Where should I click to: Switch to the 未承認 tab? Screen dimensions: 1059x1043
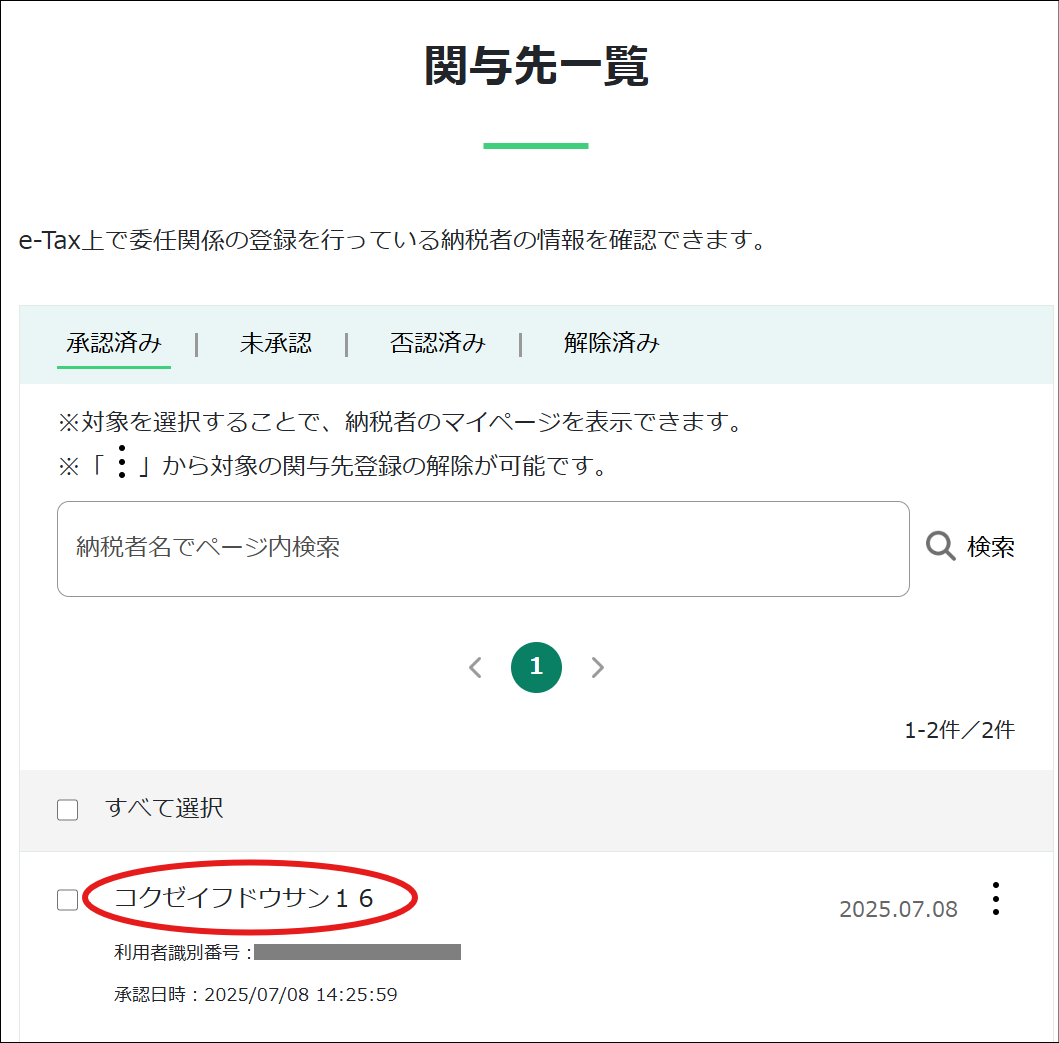(276, 343)
